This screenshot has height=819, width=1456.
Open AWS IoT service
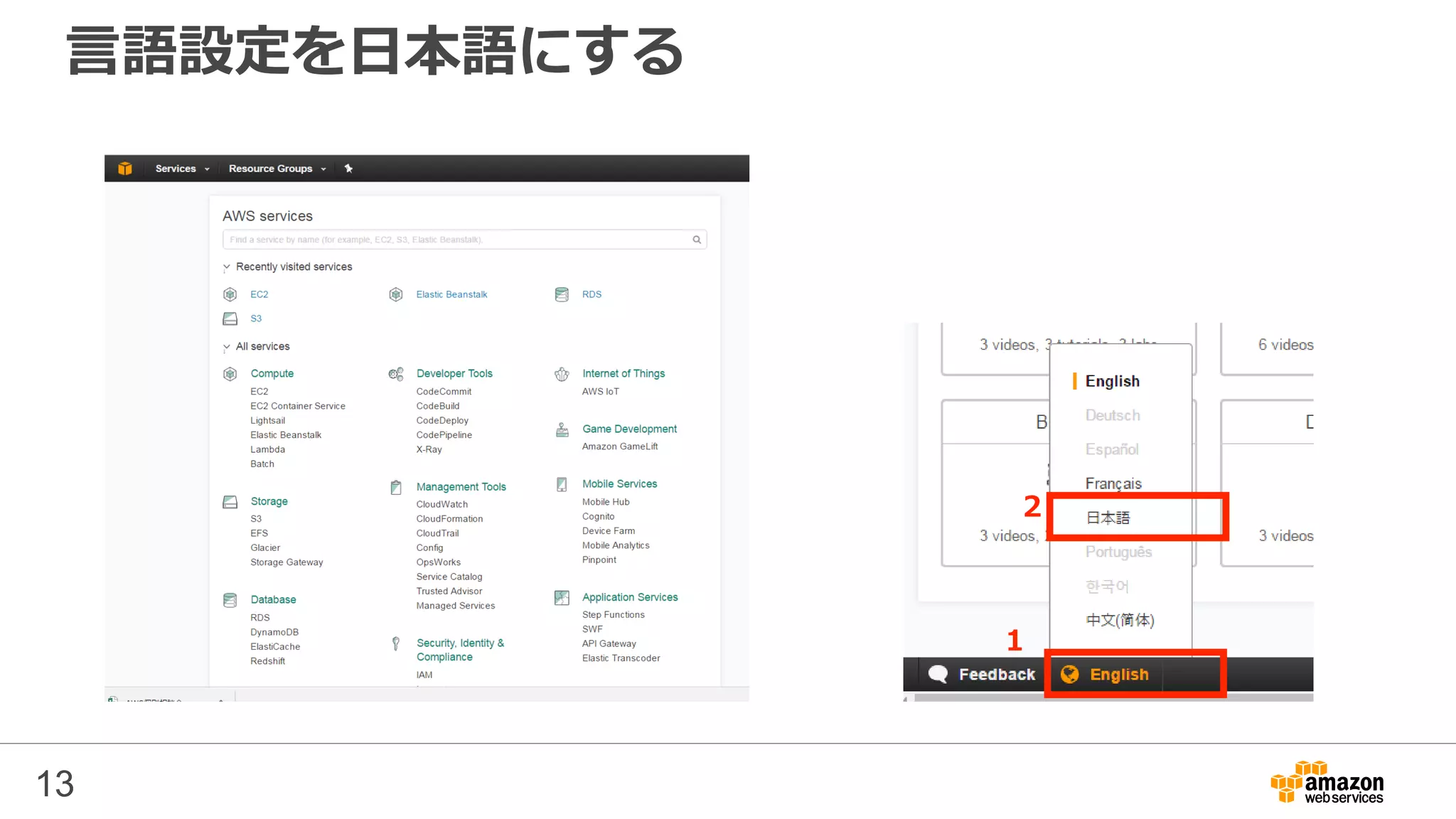click(x=601, y=392)
